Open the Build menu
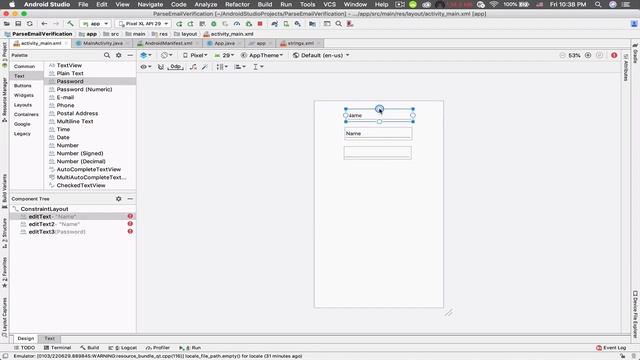Screen dimensions: 640x360 click(264, 4)
